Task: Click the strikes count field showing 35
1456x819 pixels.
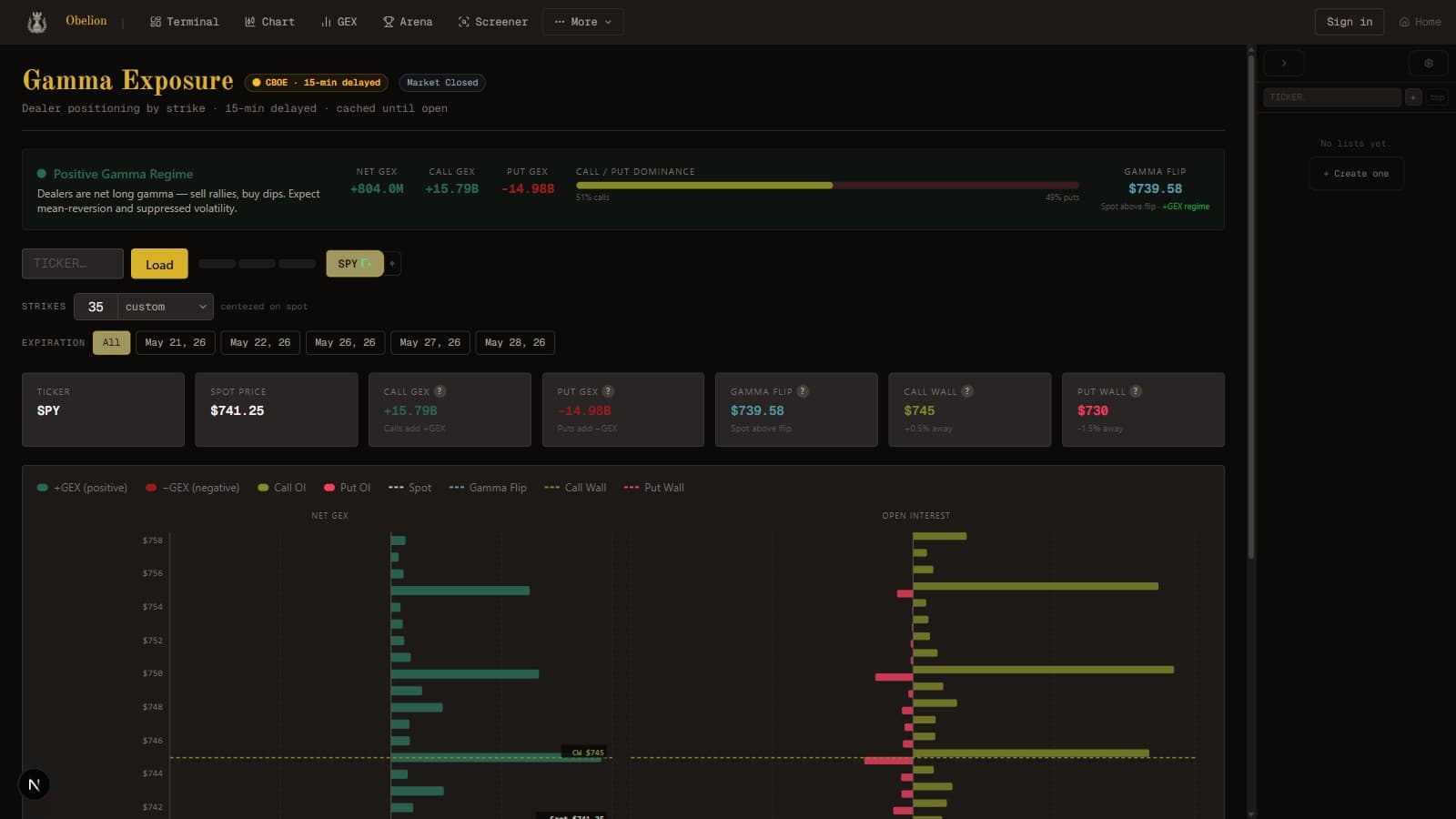Action: tap(96, 307)
